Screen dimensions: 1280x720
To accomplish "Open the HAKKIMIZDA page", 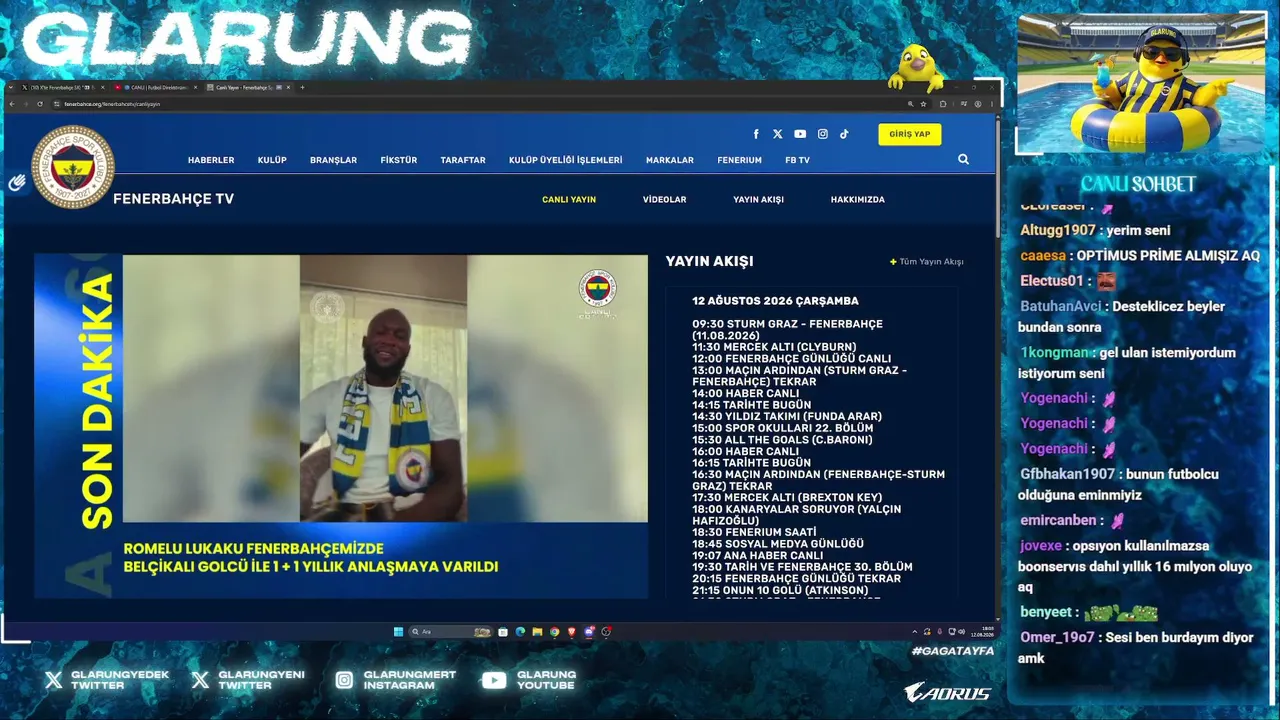I will click(857, 200).
